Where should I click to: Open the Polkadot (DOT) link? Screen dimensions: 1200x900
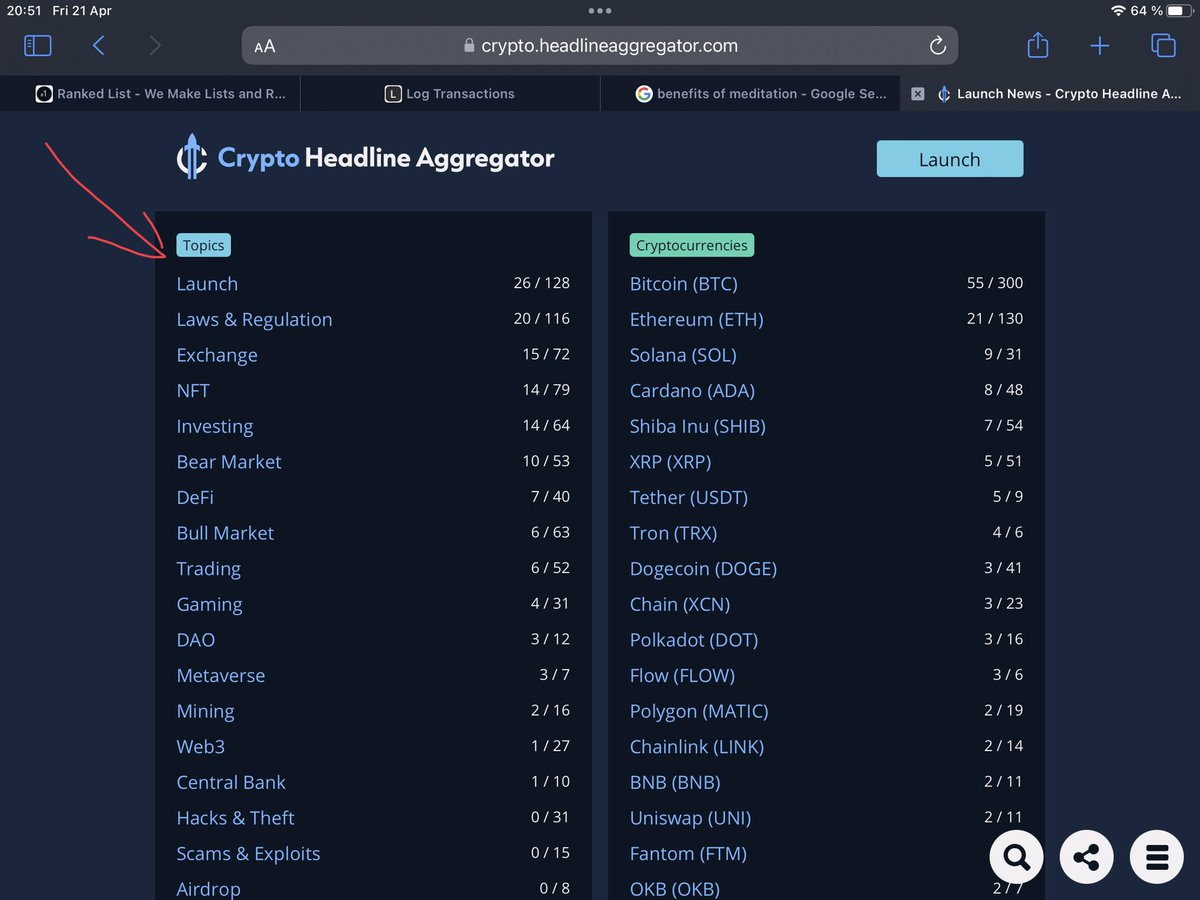(x=694, y=640)
